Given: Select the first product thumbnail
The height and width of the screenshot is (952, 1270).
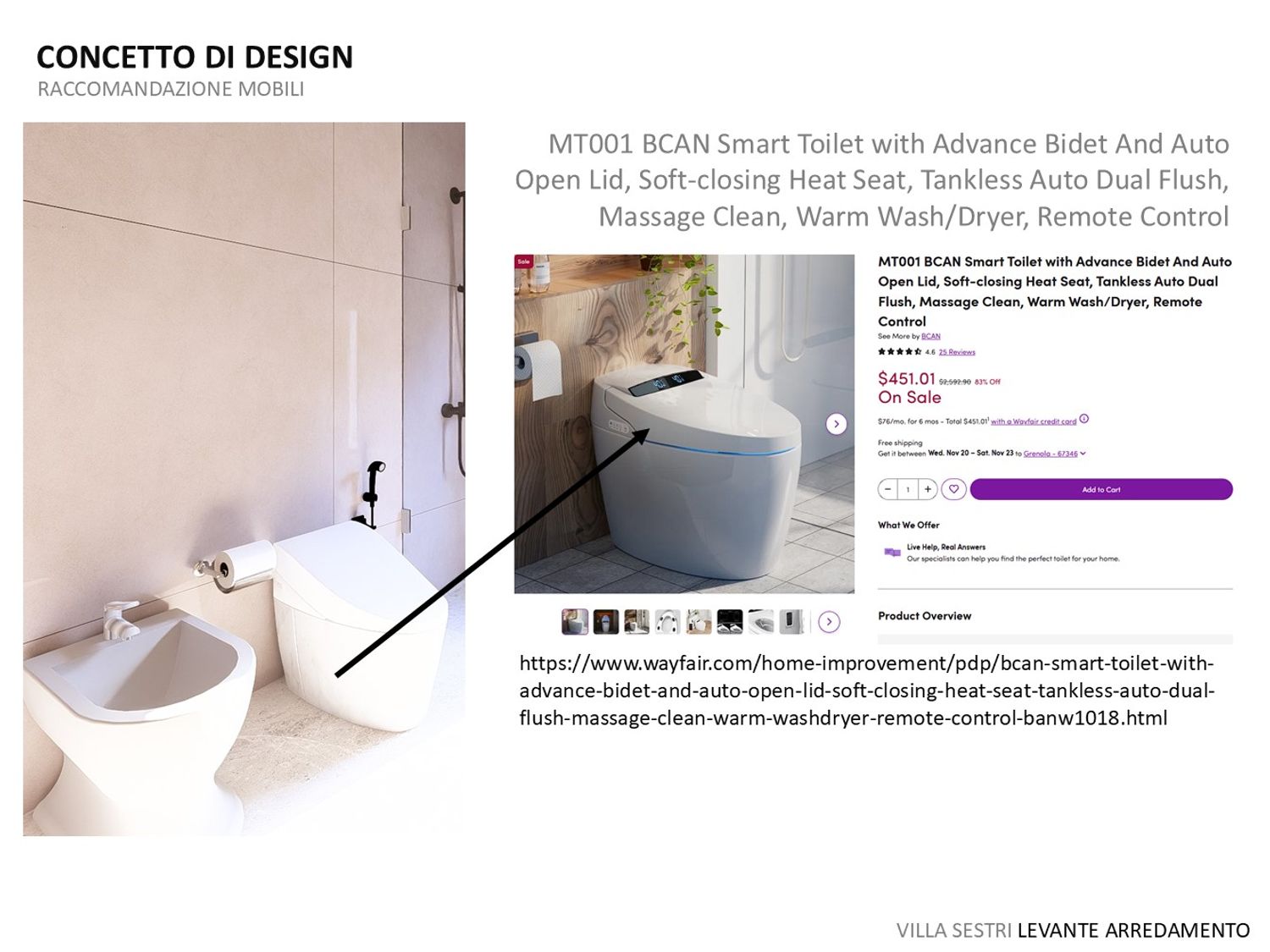Looking at the screenshot, I should pos(575,622).
